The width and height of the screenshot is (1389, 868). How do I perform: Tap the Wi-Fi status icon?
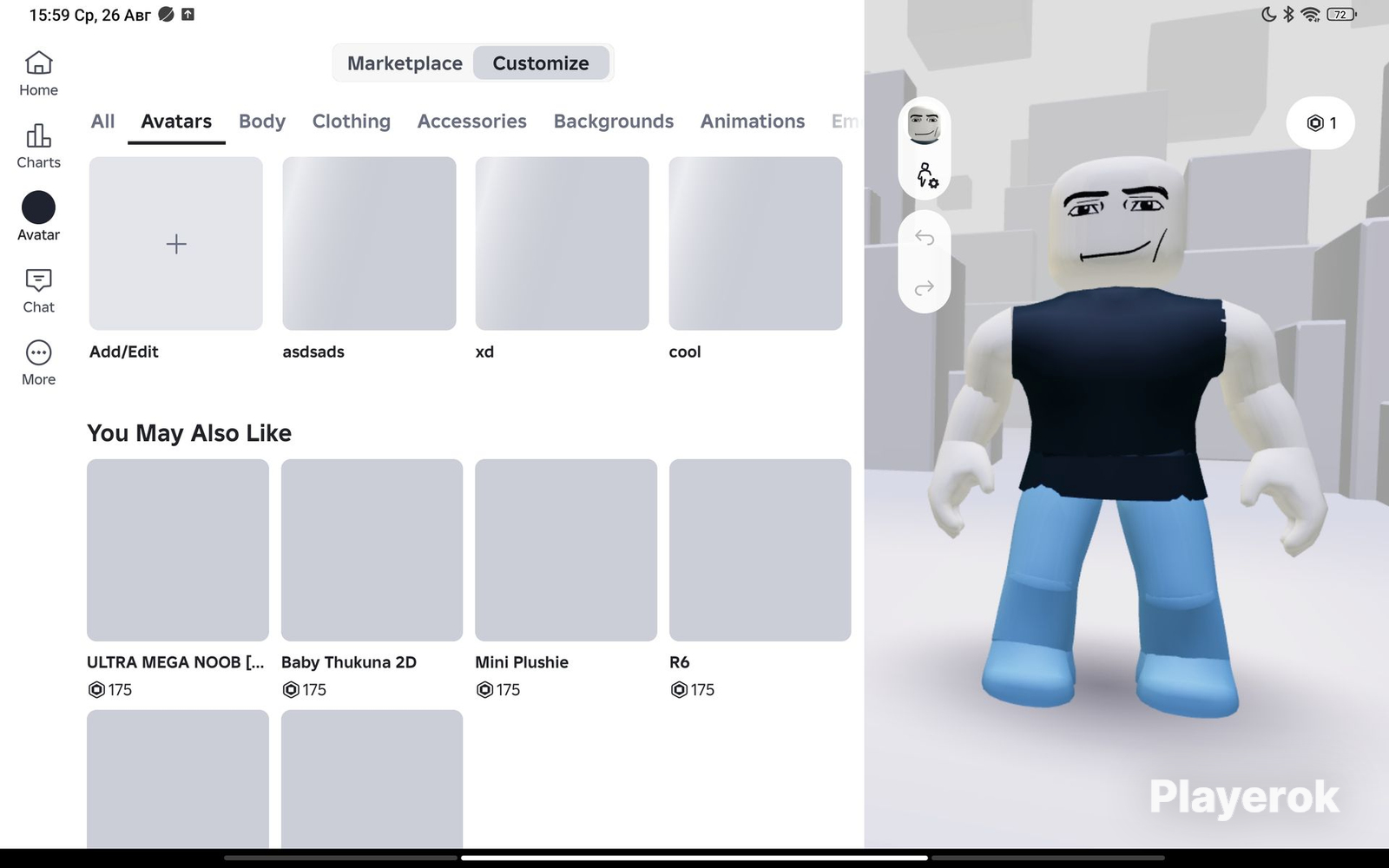click(1311, 15)
